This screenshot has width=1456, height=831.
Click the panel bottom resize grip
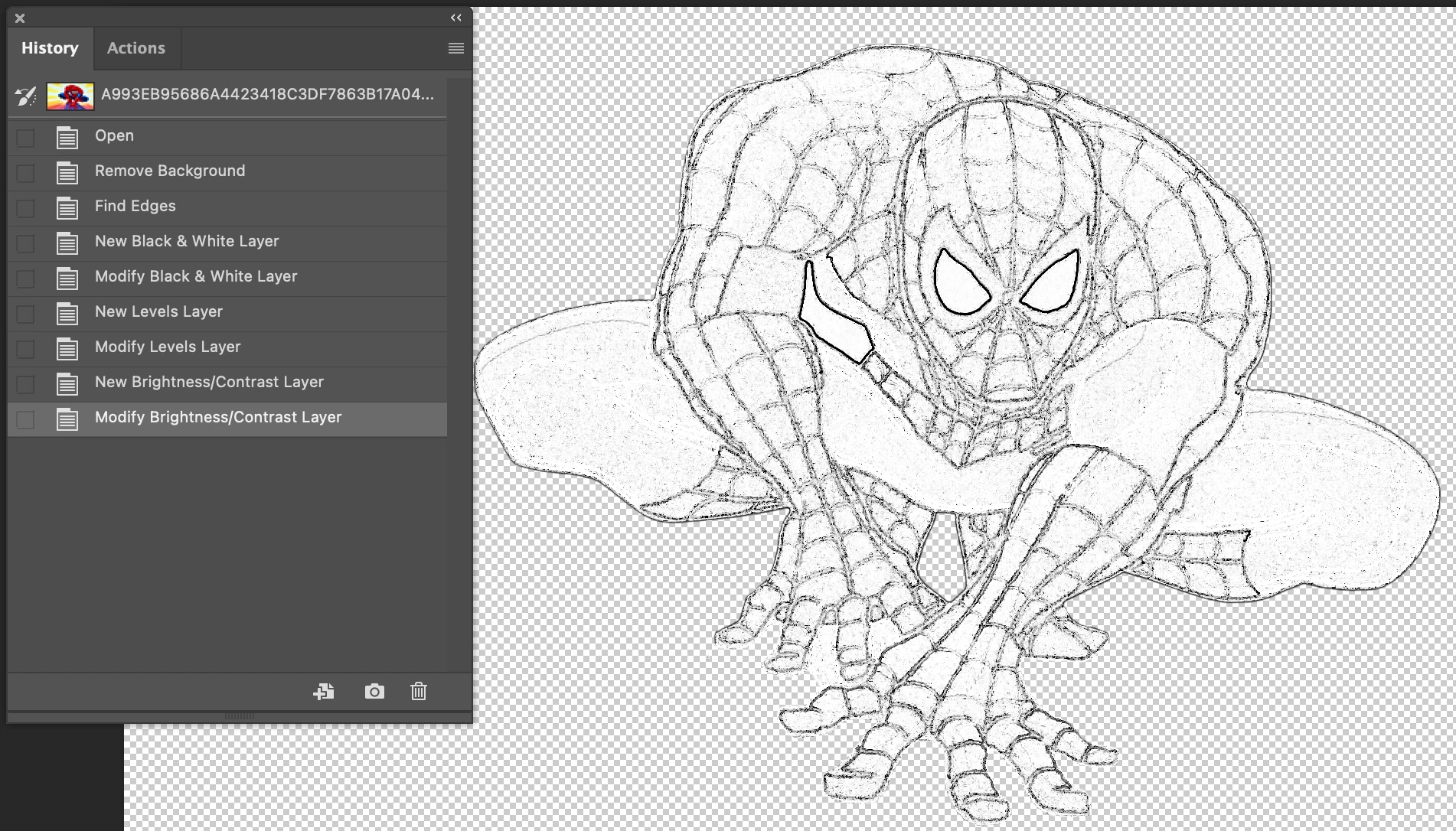pos(240,716)
